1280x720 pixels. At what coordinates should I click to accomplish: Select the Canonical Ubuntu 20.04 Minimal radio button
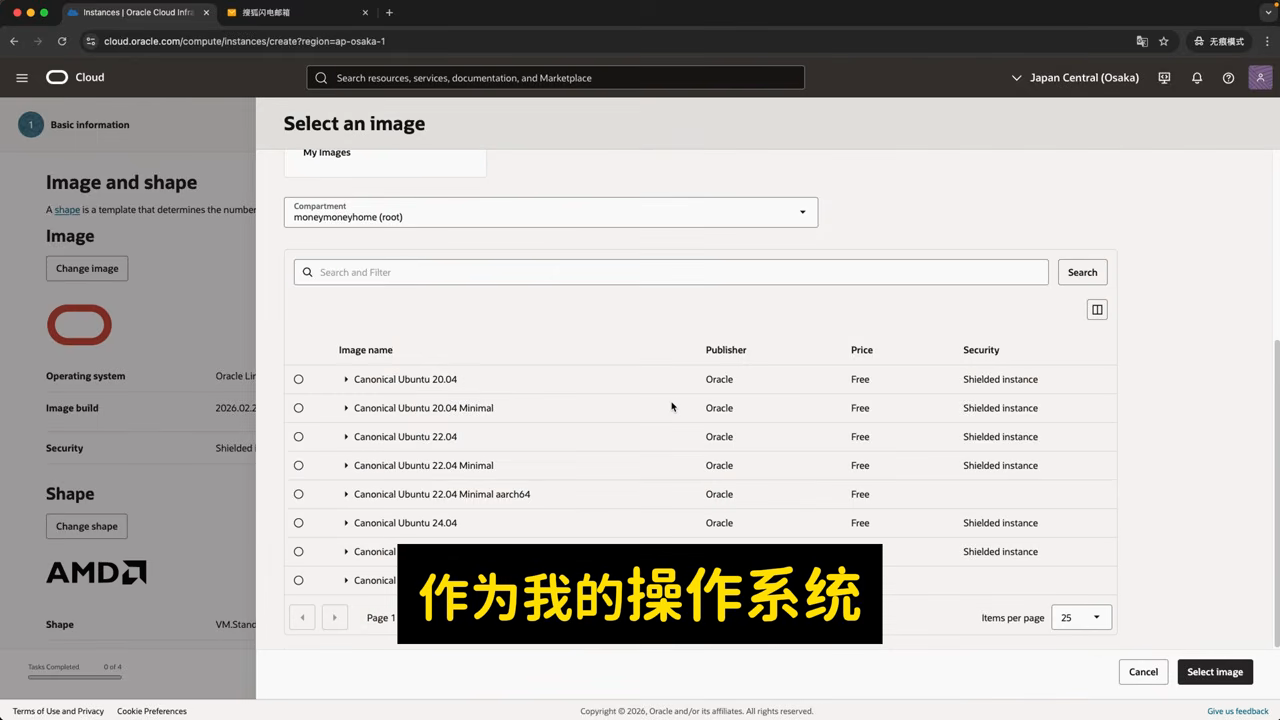[x=298, y=408]
